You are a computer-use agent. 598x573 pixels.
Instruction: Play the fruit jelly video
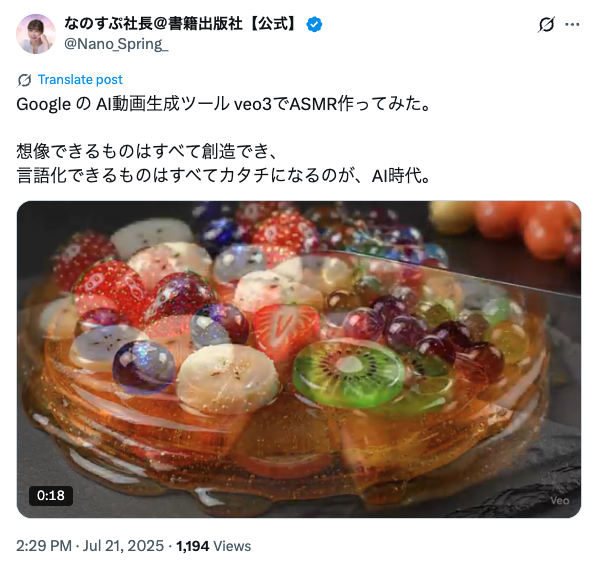click(299, 359)
